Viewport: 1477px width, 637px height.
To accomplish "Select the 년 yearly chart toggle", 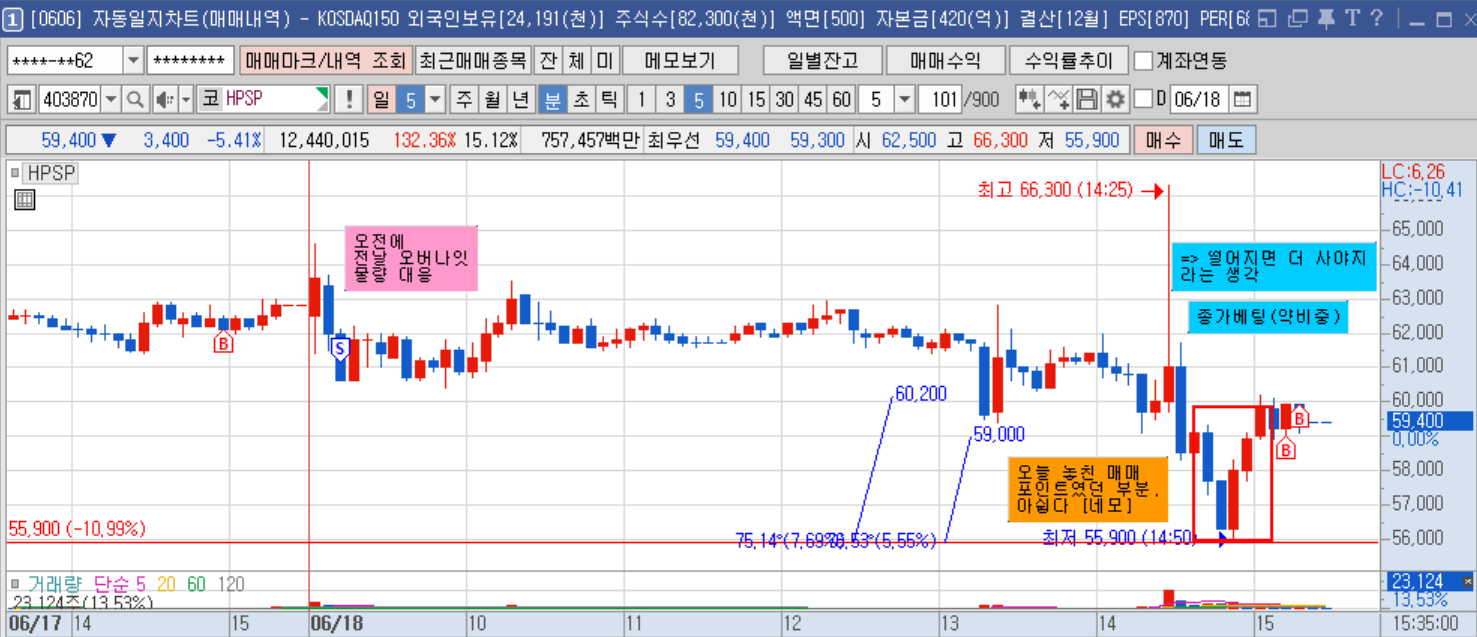I will point(521,100).
